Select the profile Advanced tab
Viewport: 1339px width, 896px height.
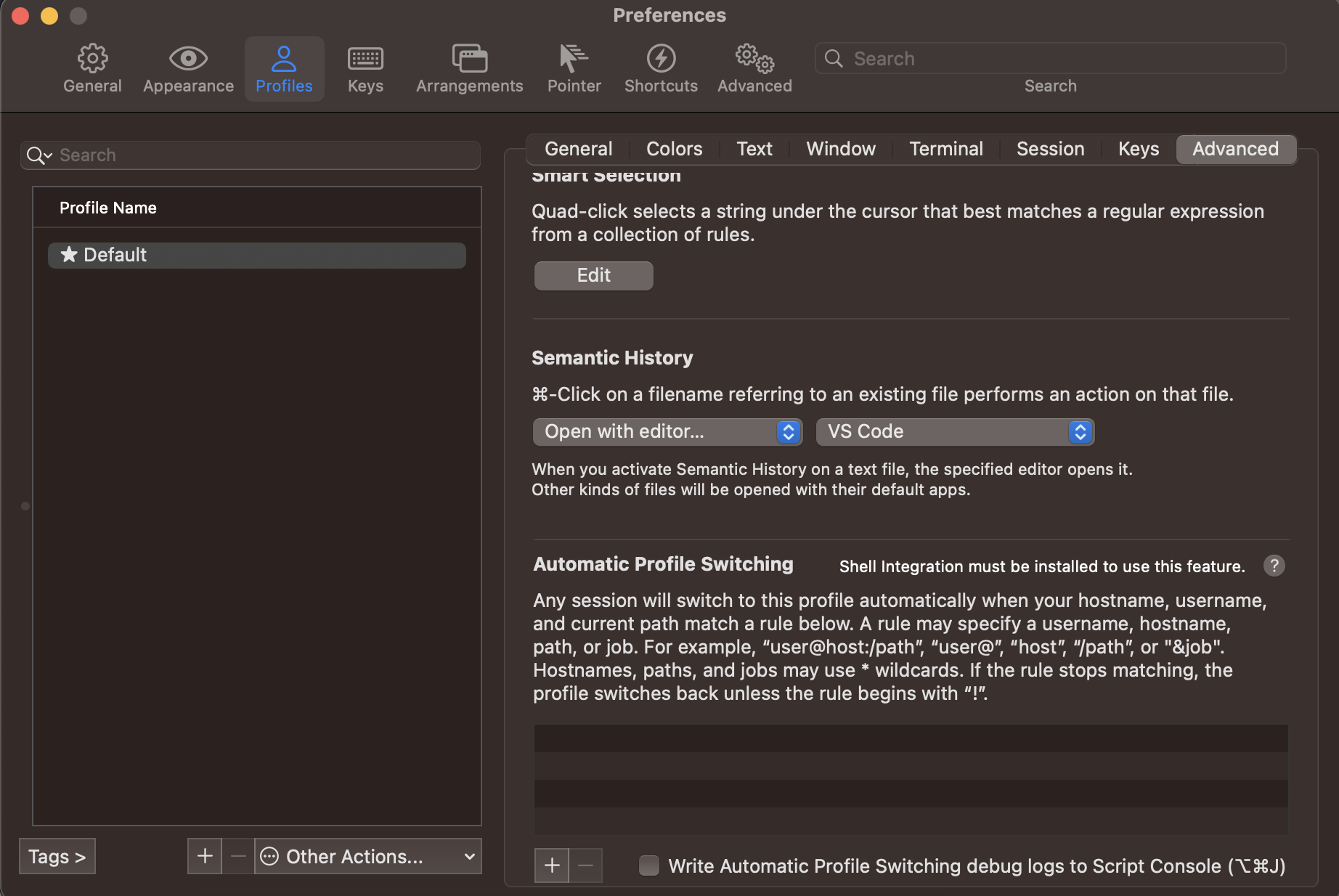click(x=1236, y=149)
